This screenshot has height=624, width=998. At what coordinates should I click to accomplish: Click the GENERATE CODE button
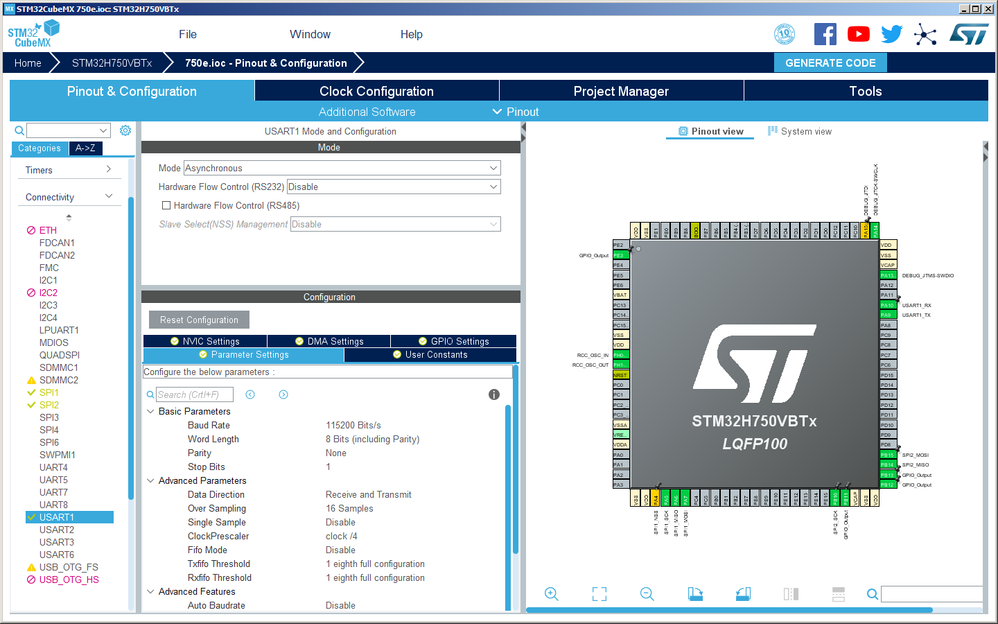[x=830, y=63]
